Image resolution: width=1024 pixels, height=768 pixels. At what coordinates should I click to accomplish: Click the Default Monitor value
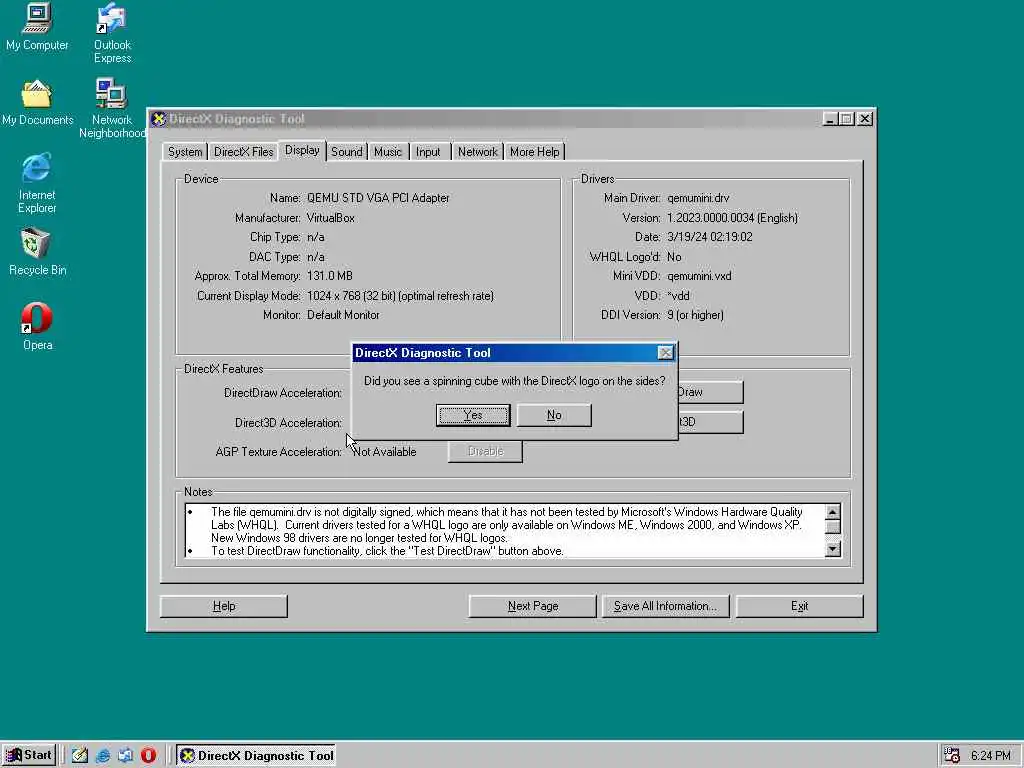[343, 315]
